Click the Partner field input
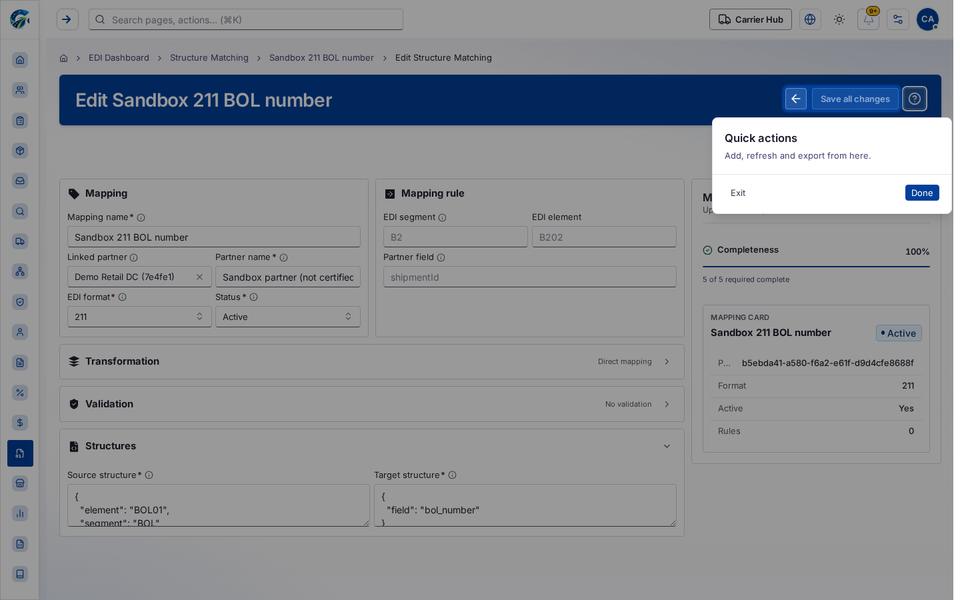Image resolution: width=960 pixels, height=600 pixels. (530, 277)
